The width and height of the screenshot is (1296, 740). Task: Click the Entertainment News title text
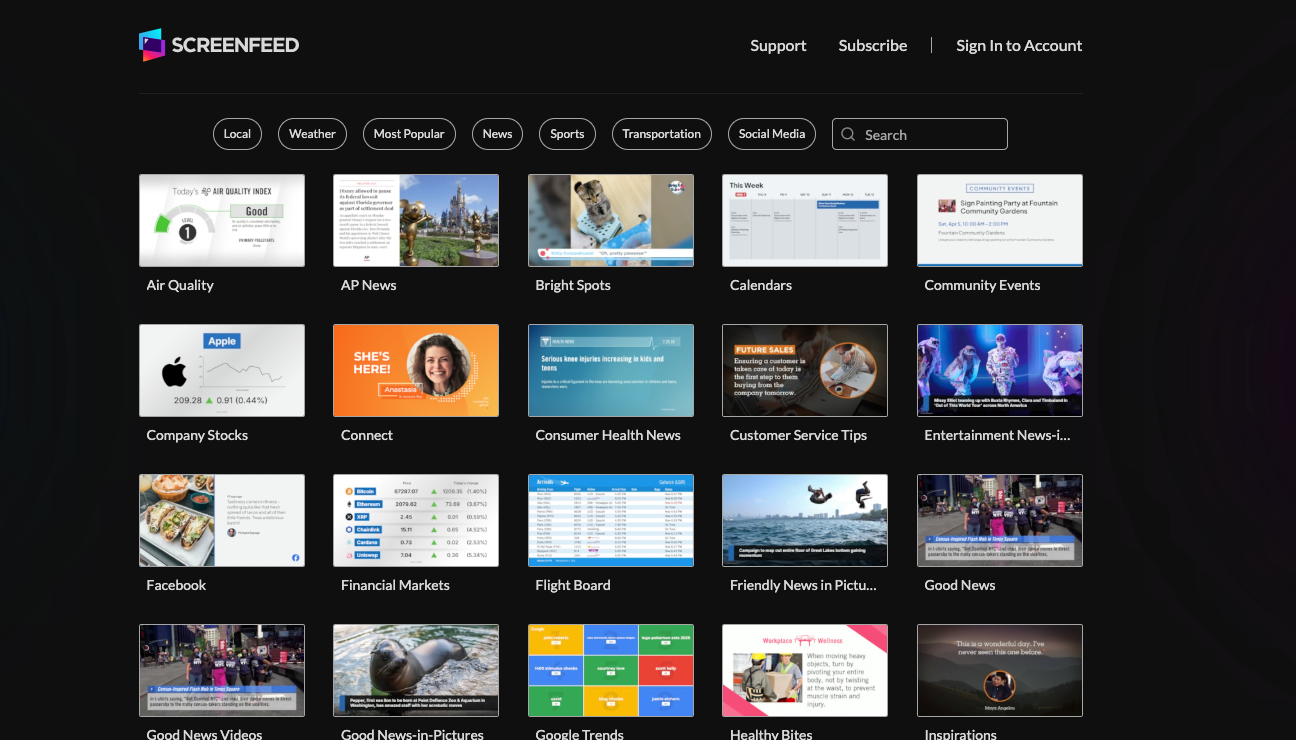point(997,435)
